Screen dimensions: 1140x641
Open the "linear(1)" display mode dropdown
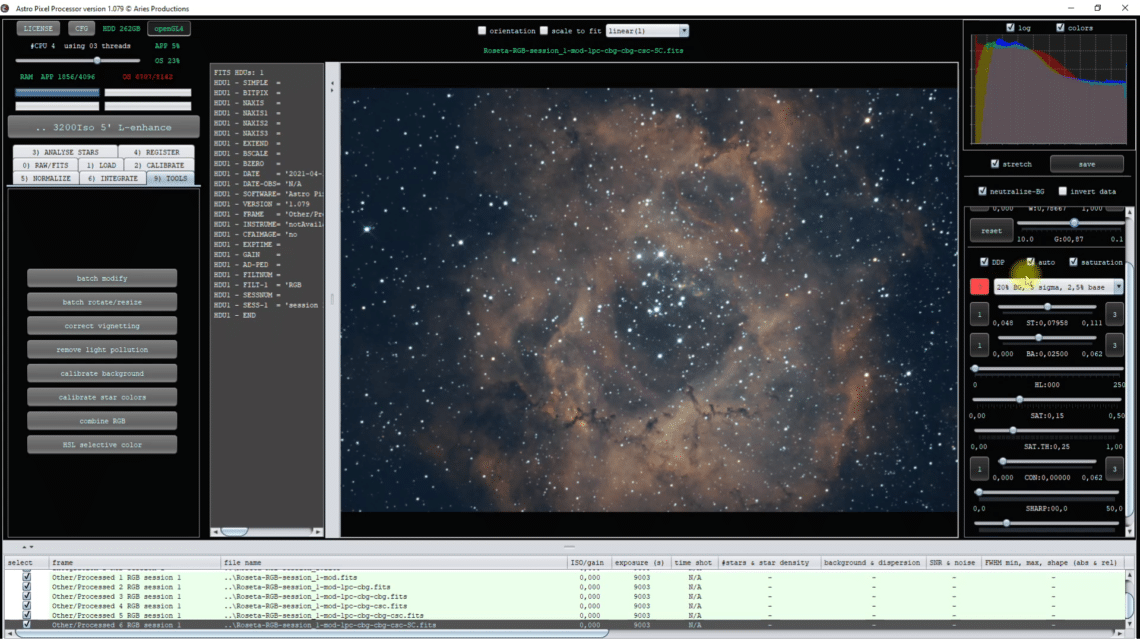pos(646,30)
